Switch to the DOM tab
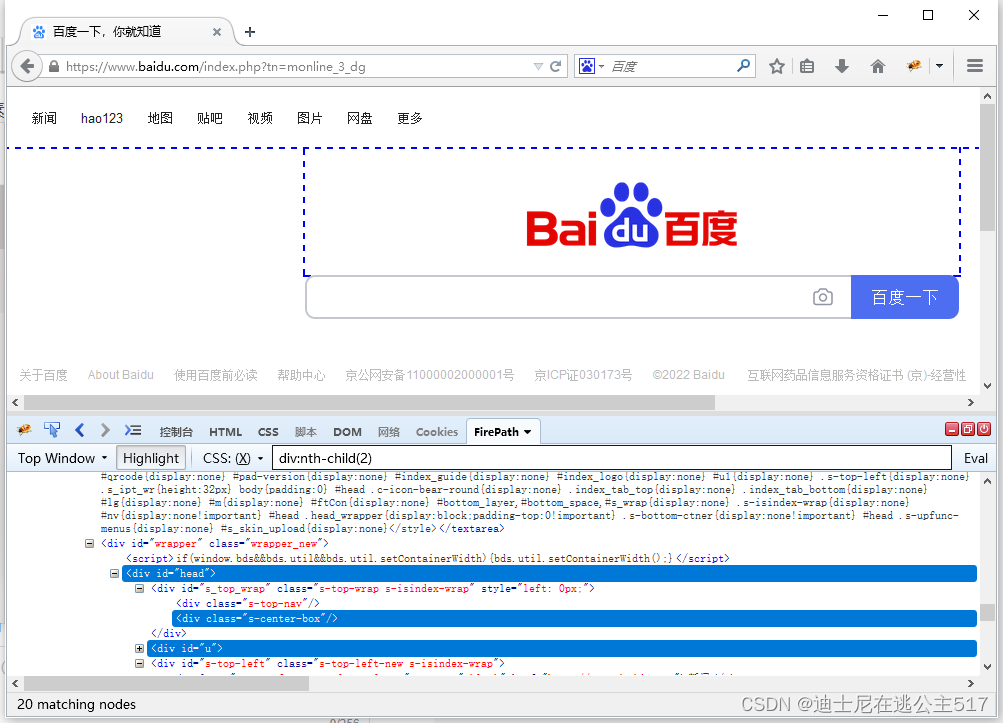The height and width of the screenshot is (723, 1003). 347,432
